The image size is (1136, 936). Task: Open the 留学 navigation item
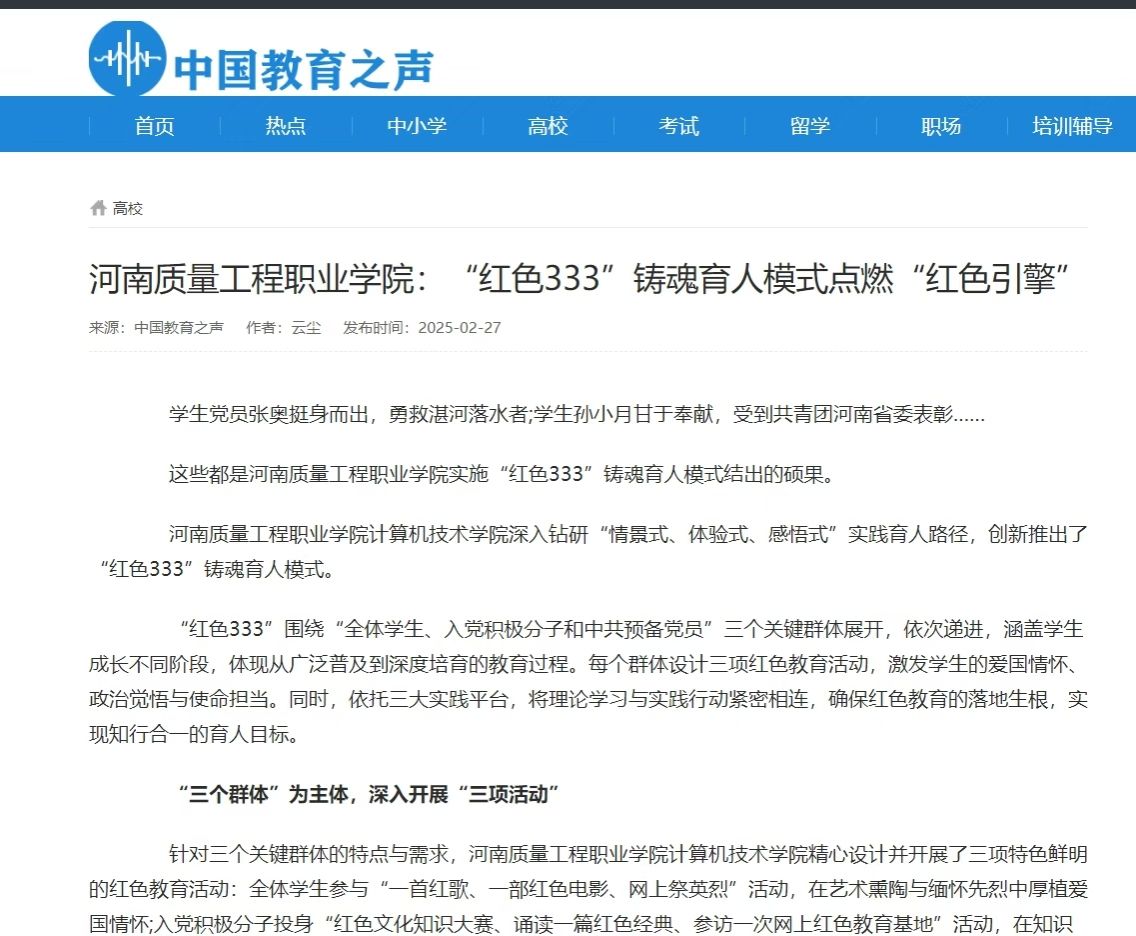810,126
